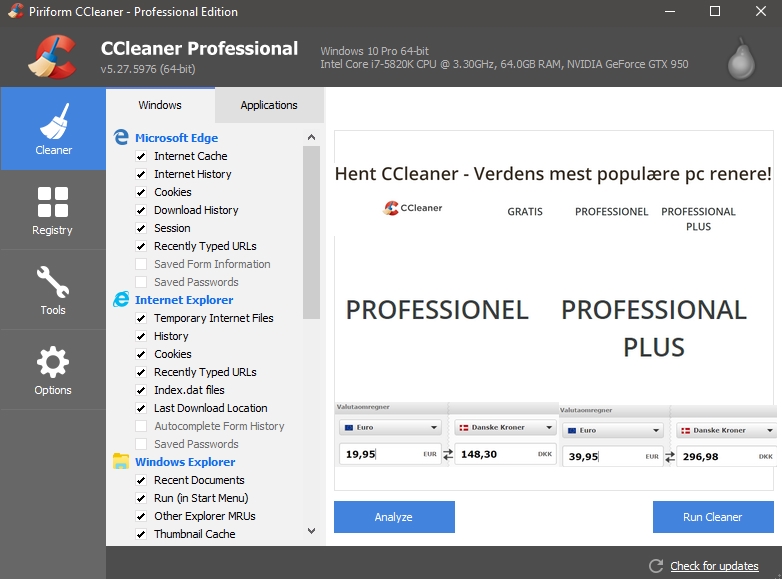Image resolution: width=782 pixels, height=579 pixels.
Task: Click the scroll down arrow of list
Action: click(312, 531)
